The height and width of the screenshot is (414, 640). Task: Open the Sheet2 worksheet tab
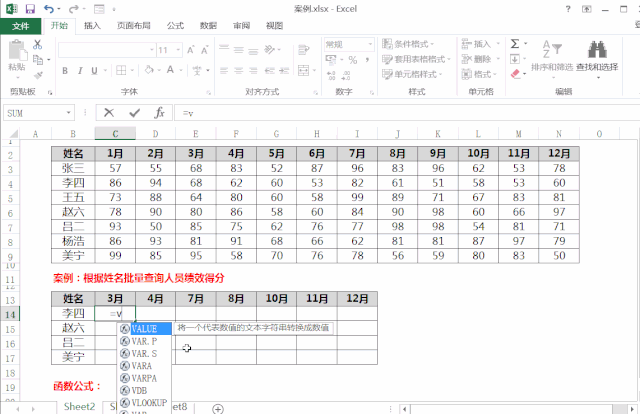pyautogui.click(x=79, y=407)
